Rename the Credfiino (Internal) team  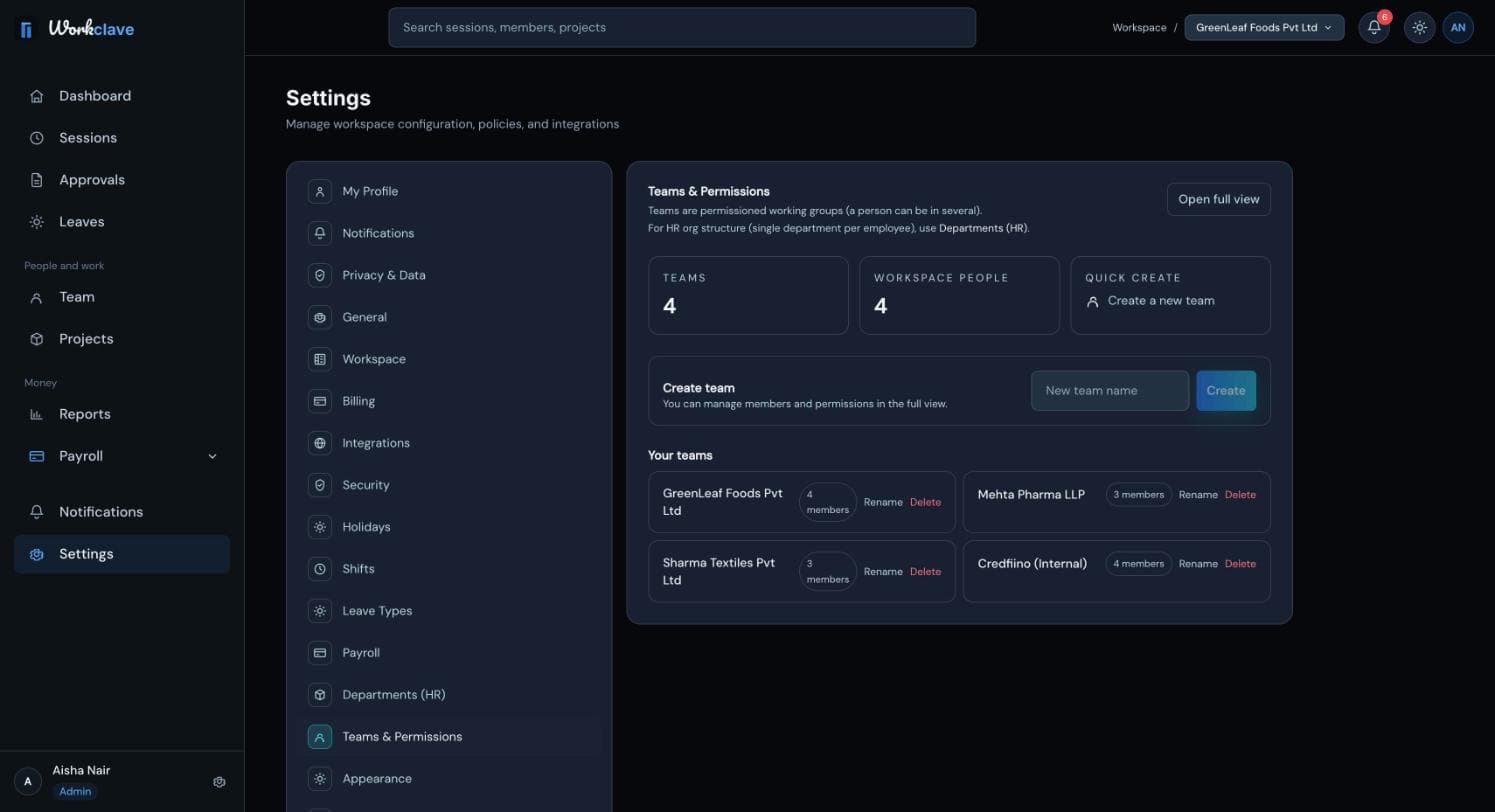(x=1198, y=564)
